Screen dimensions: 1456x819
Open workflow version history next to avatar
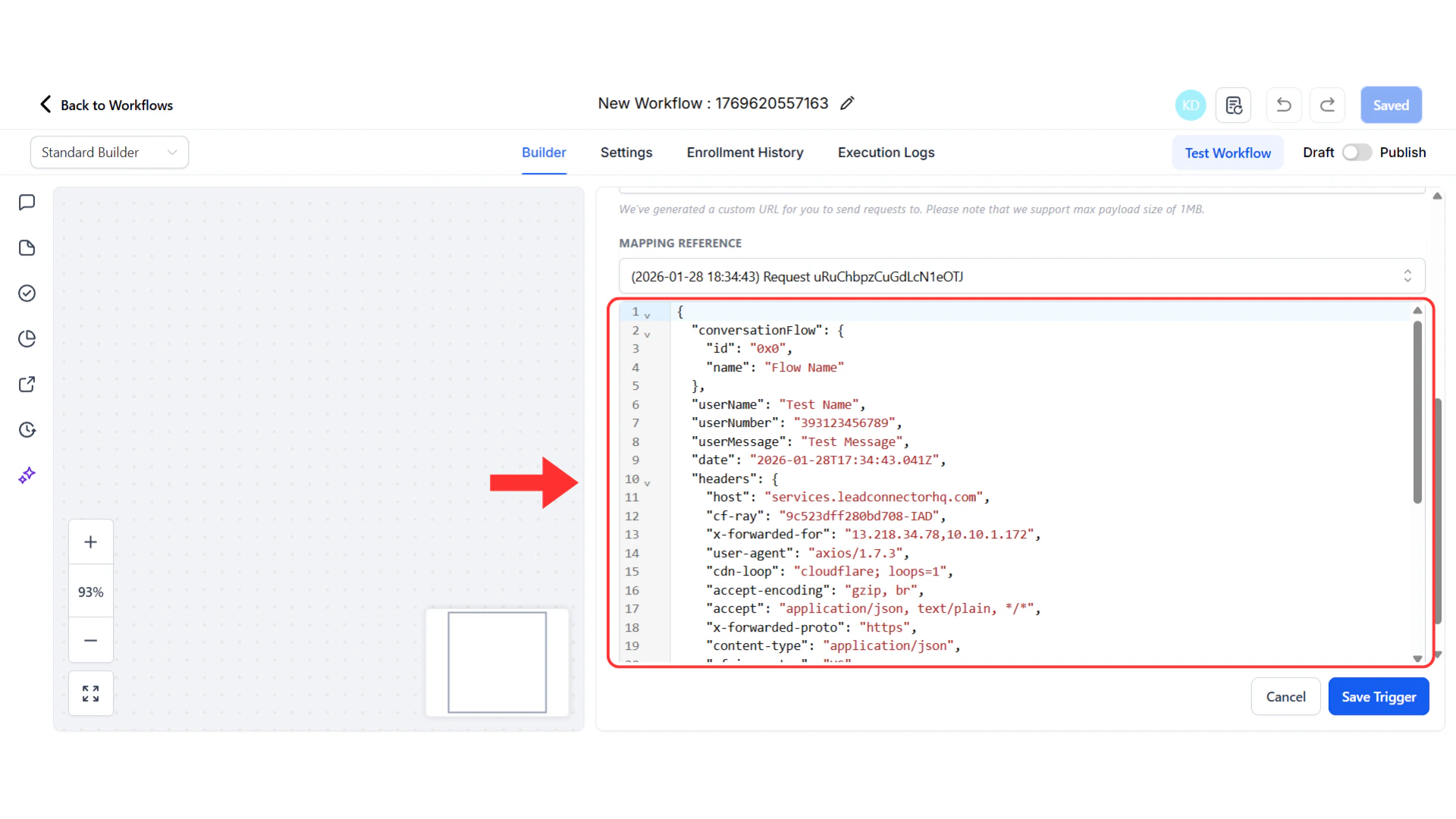1234,105
